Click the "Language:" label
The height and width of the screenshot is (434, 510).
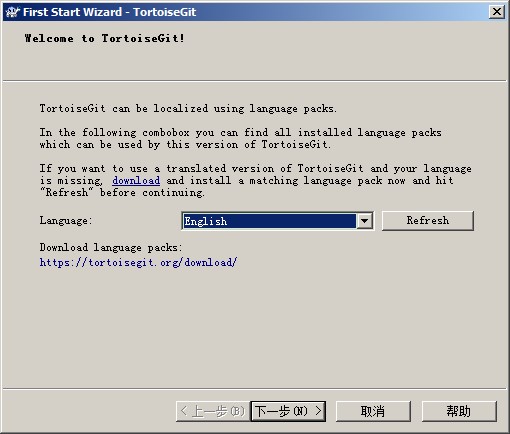pyautogui.click(x=65, y=221)
